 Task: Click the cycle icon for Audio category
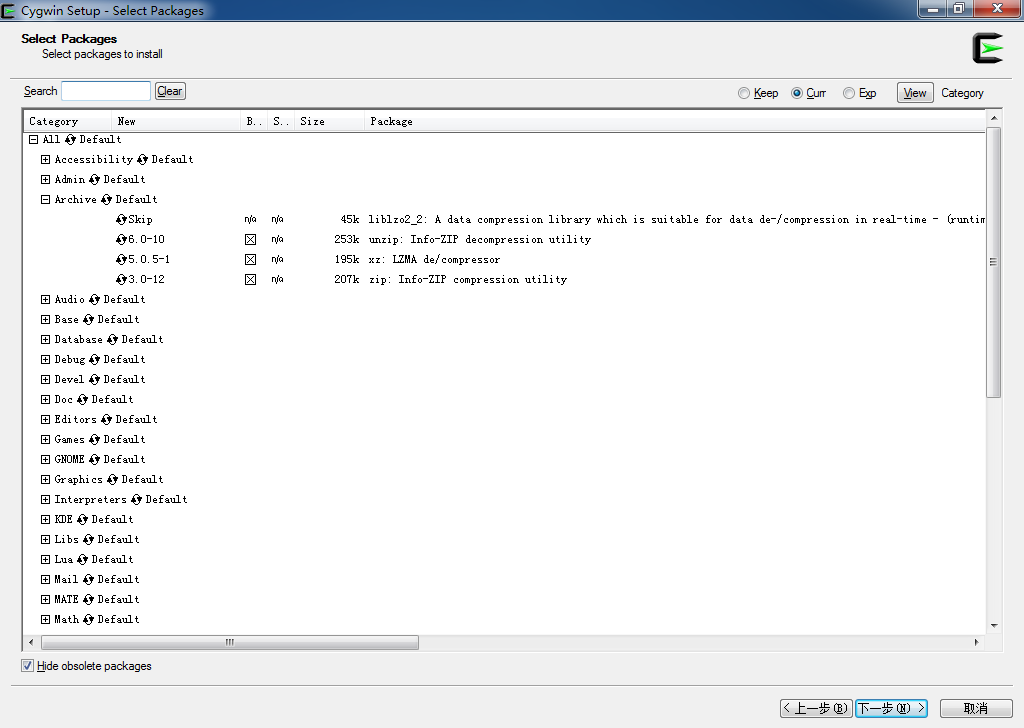pos(94,300)
